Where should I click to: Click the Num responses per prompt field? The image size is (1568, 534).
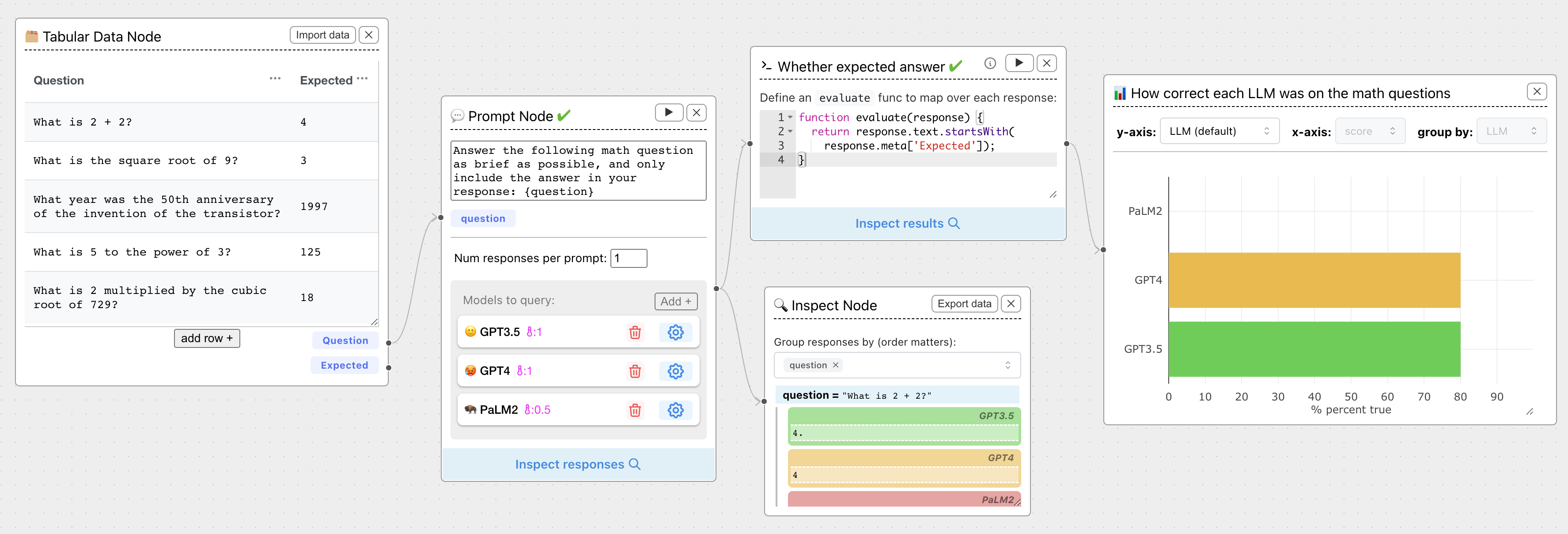click(x=628, y=258)
